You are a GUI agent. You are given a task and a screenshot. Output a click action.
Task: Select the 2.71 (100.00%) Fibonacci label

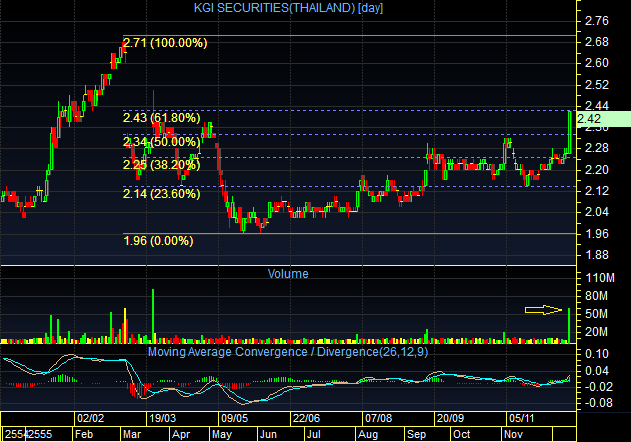click(x=165, y=43)
